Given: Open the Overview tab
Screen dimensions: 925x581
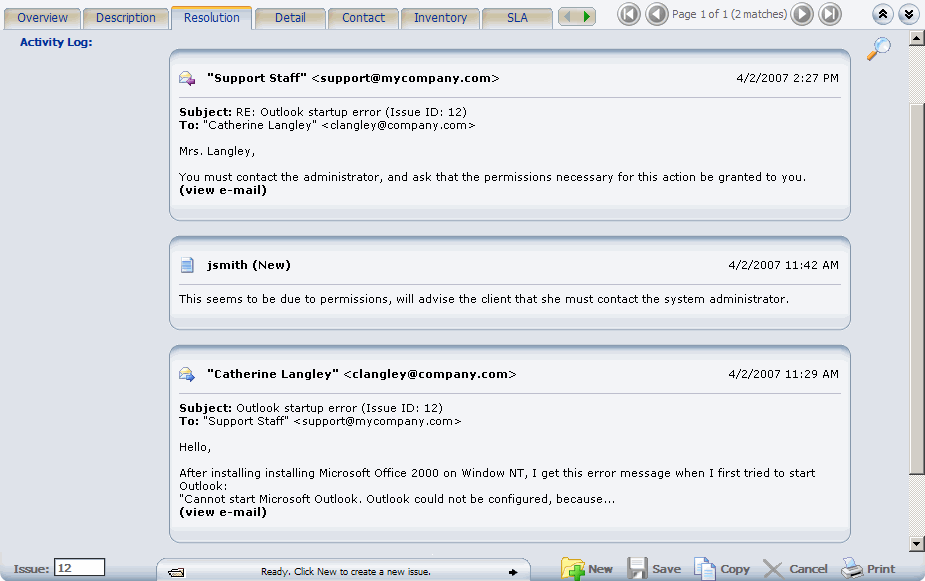Looking at the screenshot, I should point(42,18).
